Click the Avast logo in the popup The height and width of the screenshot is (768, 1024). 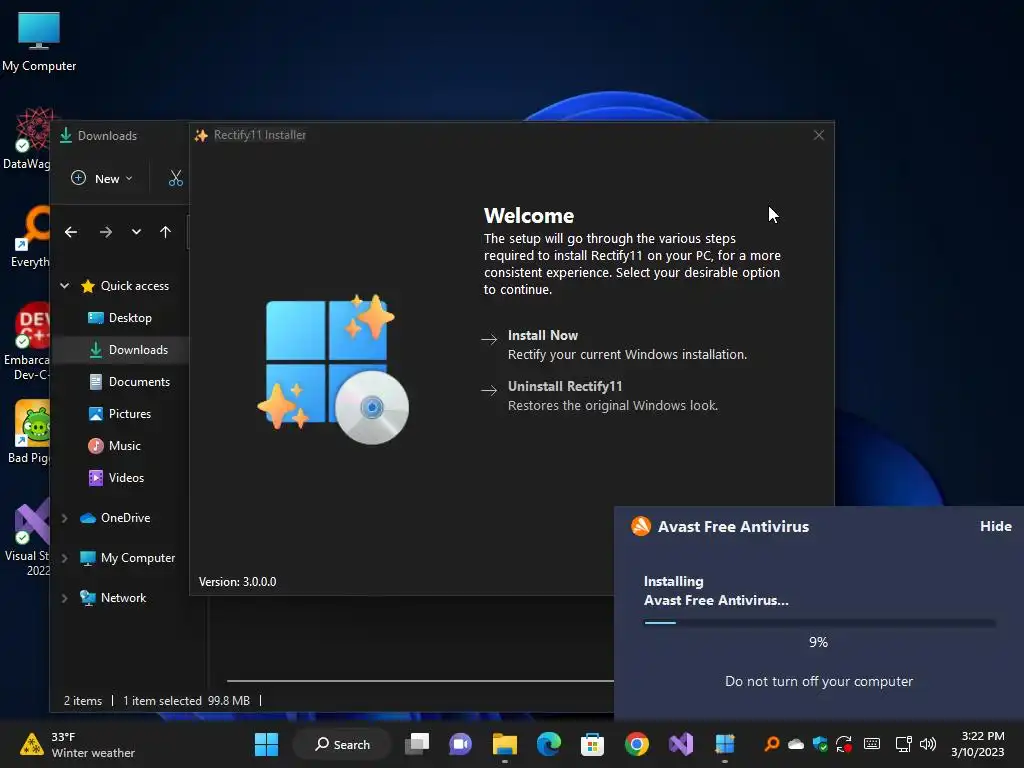click(x=641, y=526)
